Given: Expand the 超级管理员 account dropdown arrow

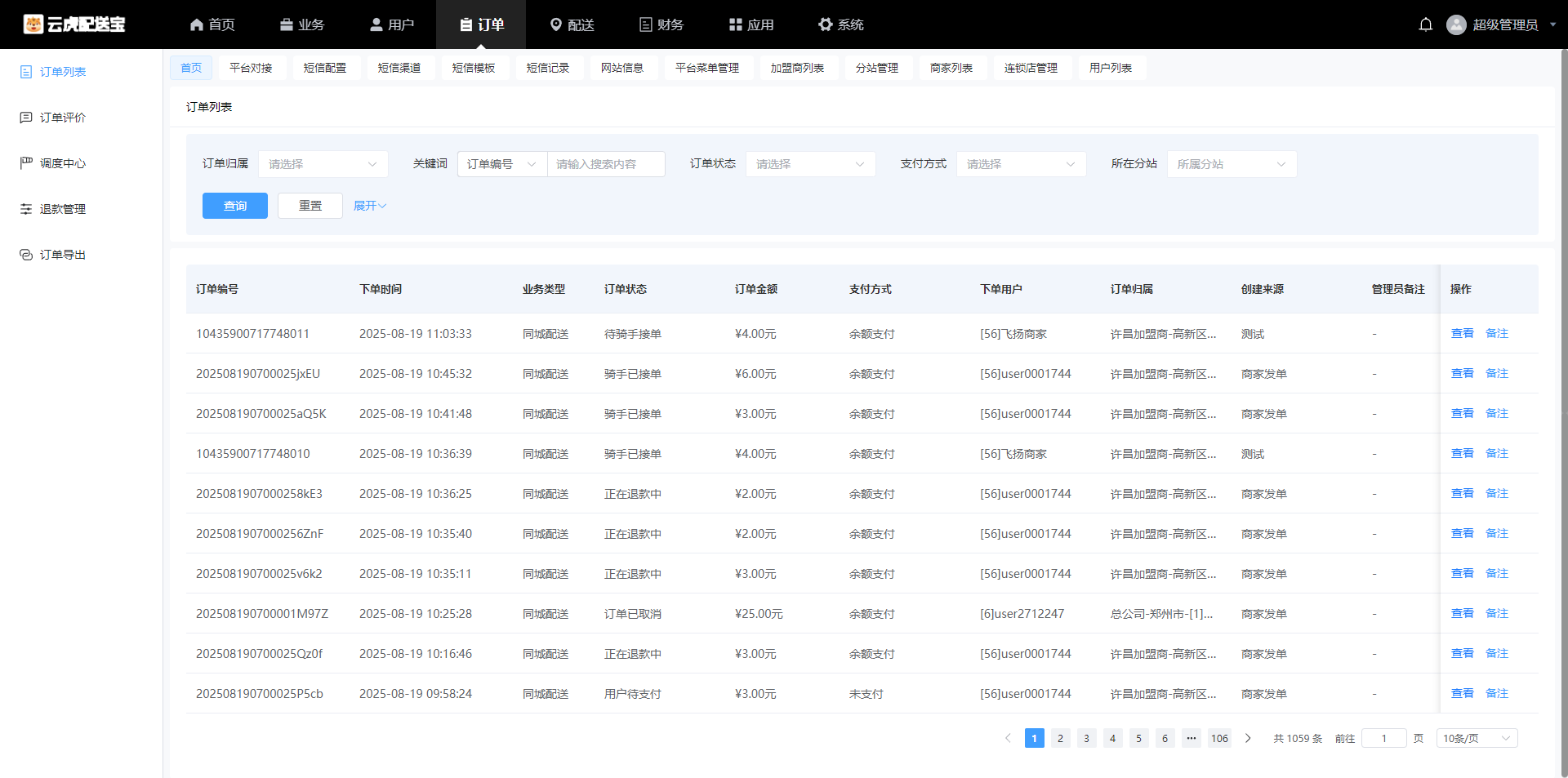Looking at the screenshot, I should click(x=1552, y=24).
